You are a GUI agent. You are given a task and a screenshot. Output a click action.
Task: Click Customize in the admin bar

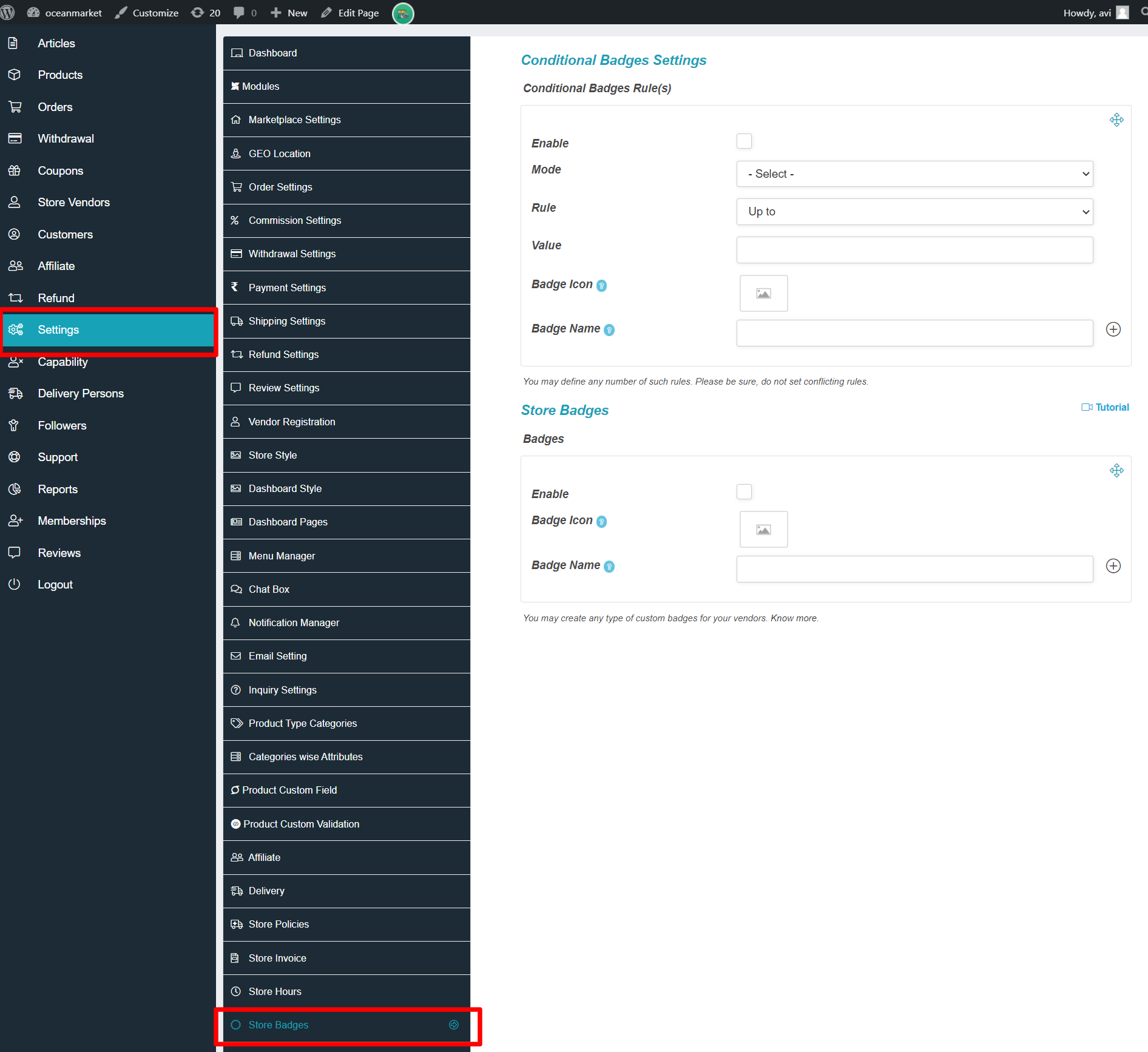pos(147,13)
